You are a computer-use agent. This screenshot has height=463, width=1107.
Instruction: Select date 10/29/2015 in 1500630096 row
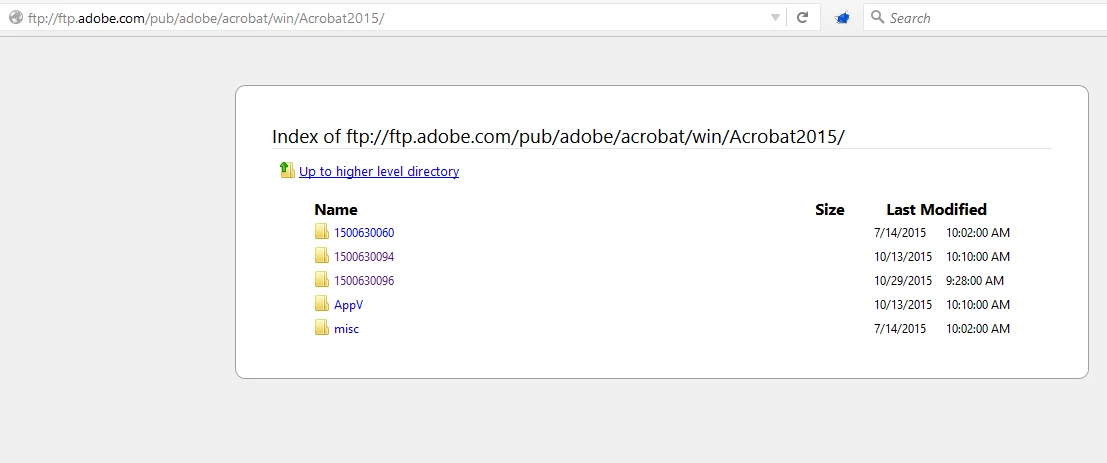click(x=902, y=281)
